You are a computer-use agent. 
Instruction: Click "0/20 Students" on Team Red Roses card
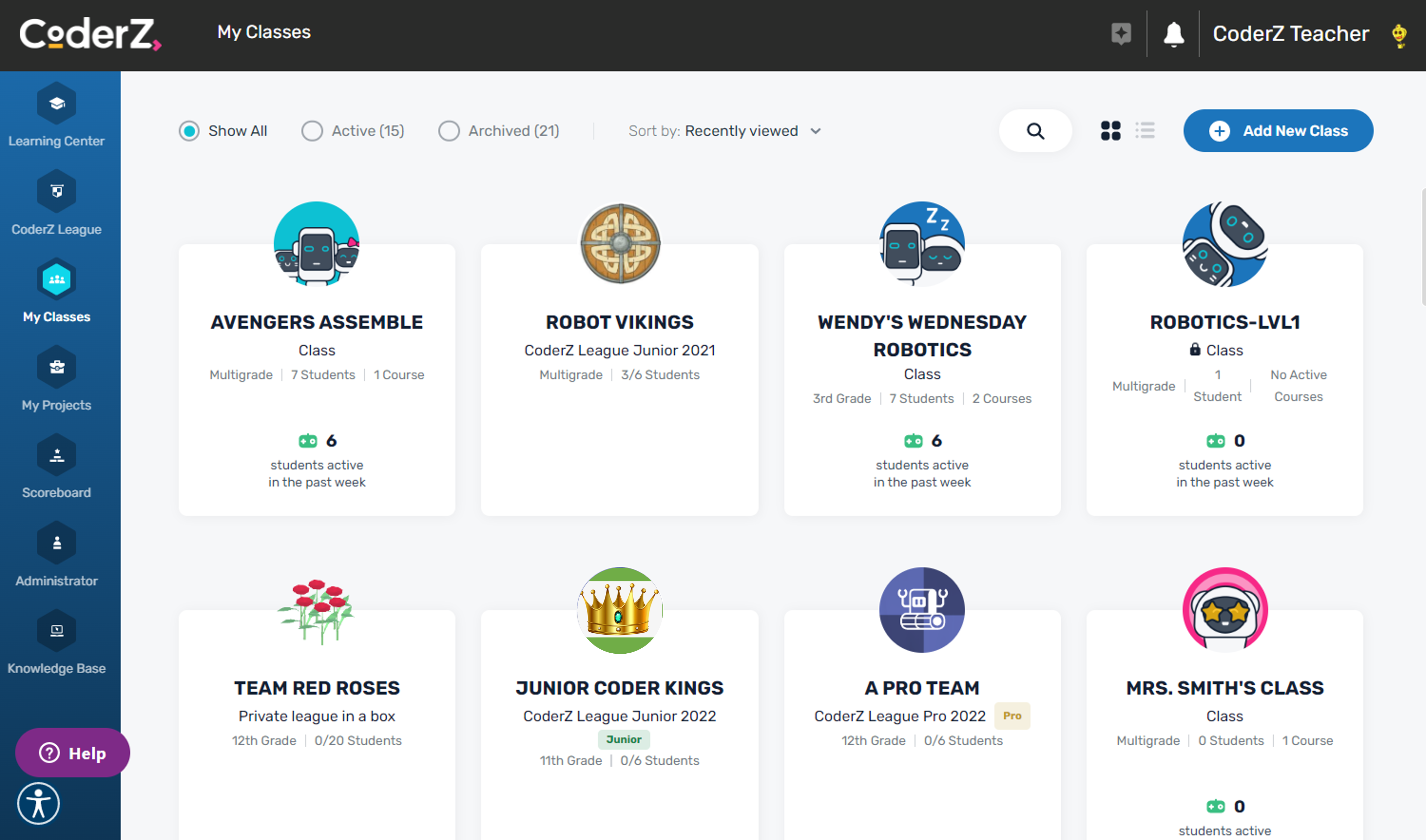tap(358, 740)
